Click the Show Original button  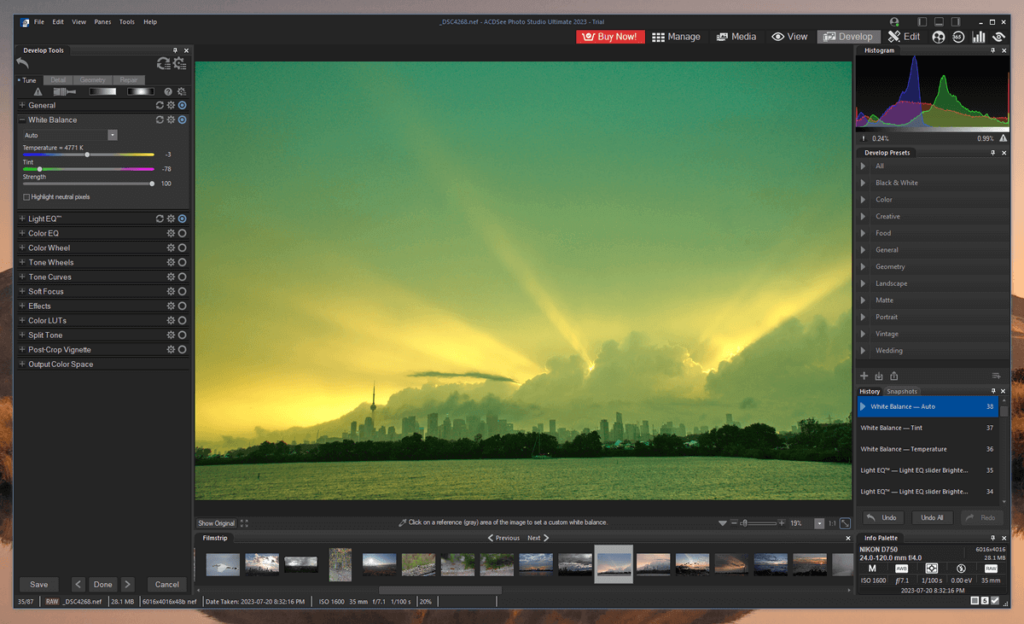point(216,523)
